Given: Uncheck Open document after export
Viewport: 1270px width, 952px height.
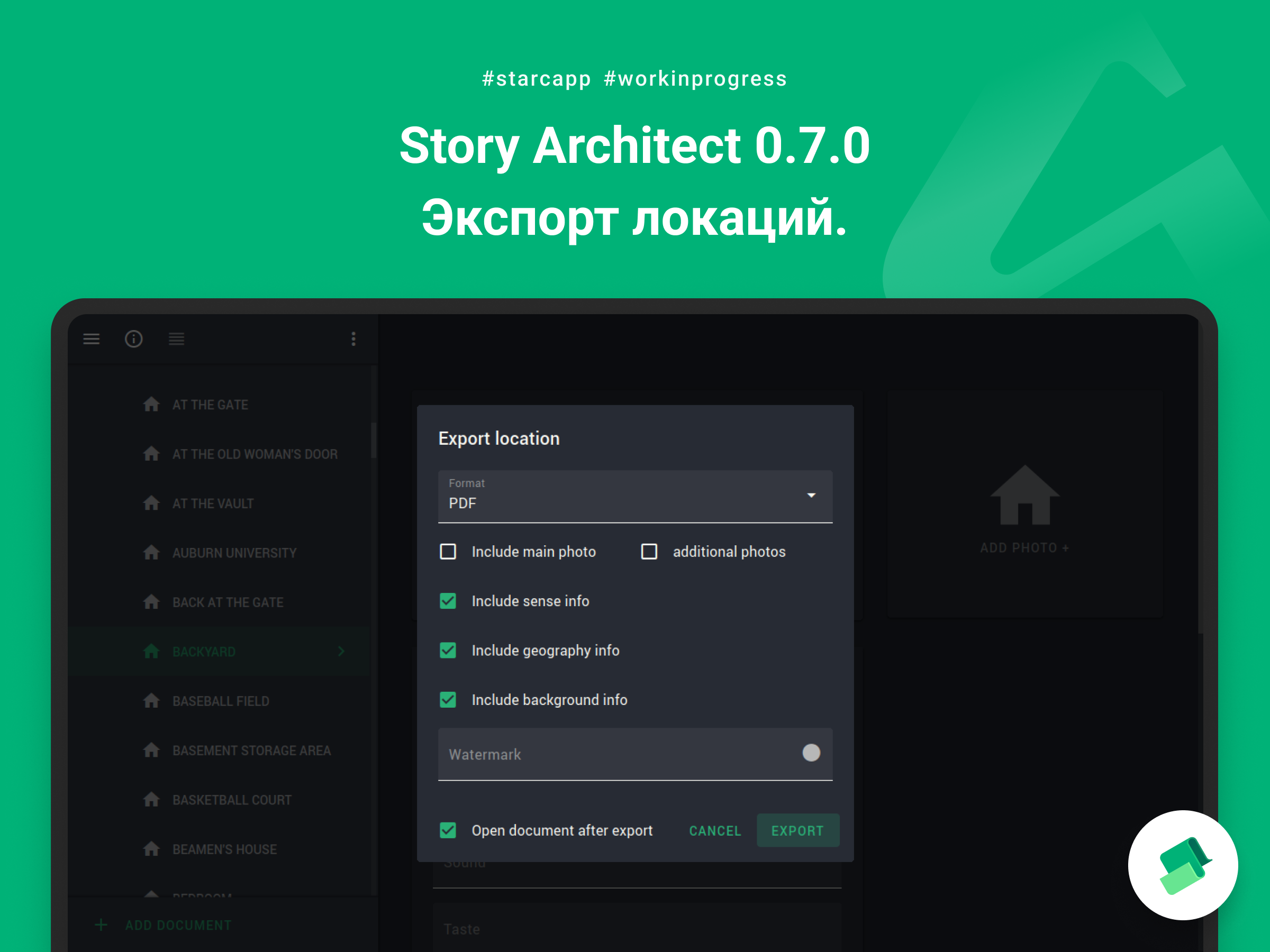Looking at the screenshot, I should click(x=448, y=830).
